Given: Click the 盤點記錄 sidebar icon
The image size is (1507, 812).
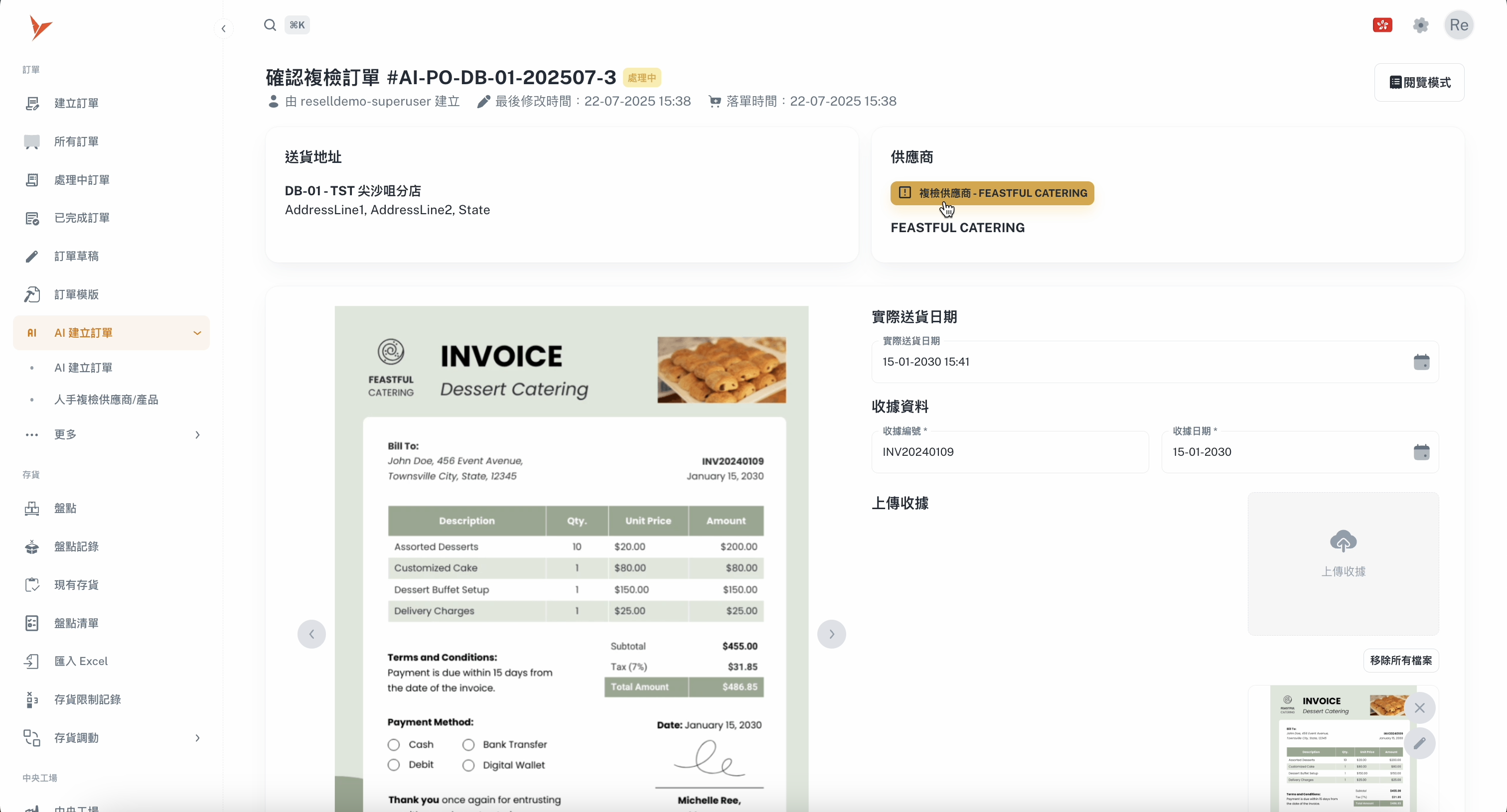Looking at the screenshot, I should 32,546.
